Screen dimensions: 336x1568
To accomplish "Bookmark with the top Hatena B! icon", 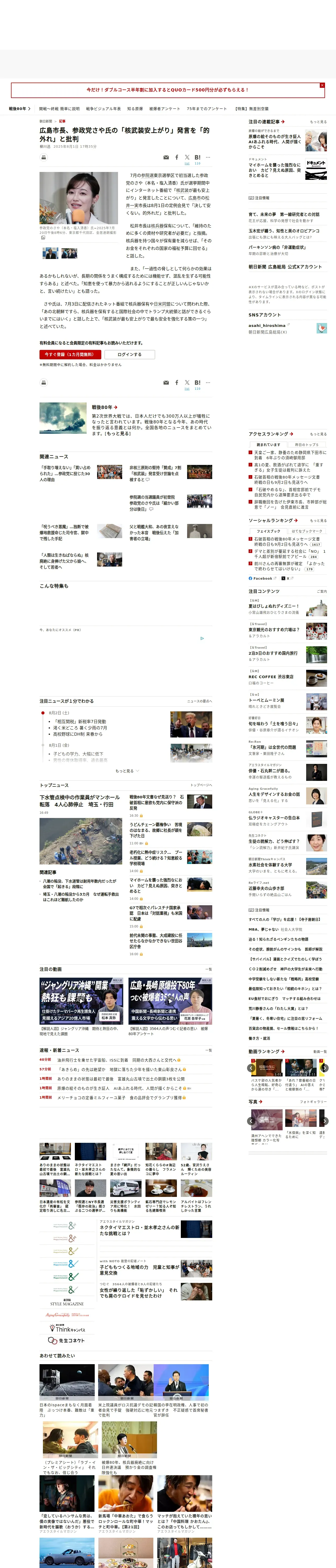I will (x=198, y=158).
